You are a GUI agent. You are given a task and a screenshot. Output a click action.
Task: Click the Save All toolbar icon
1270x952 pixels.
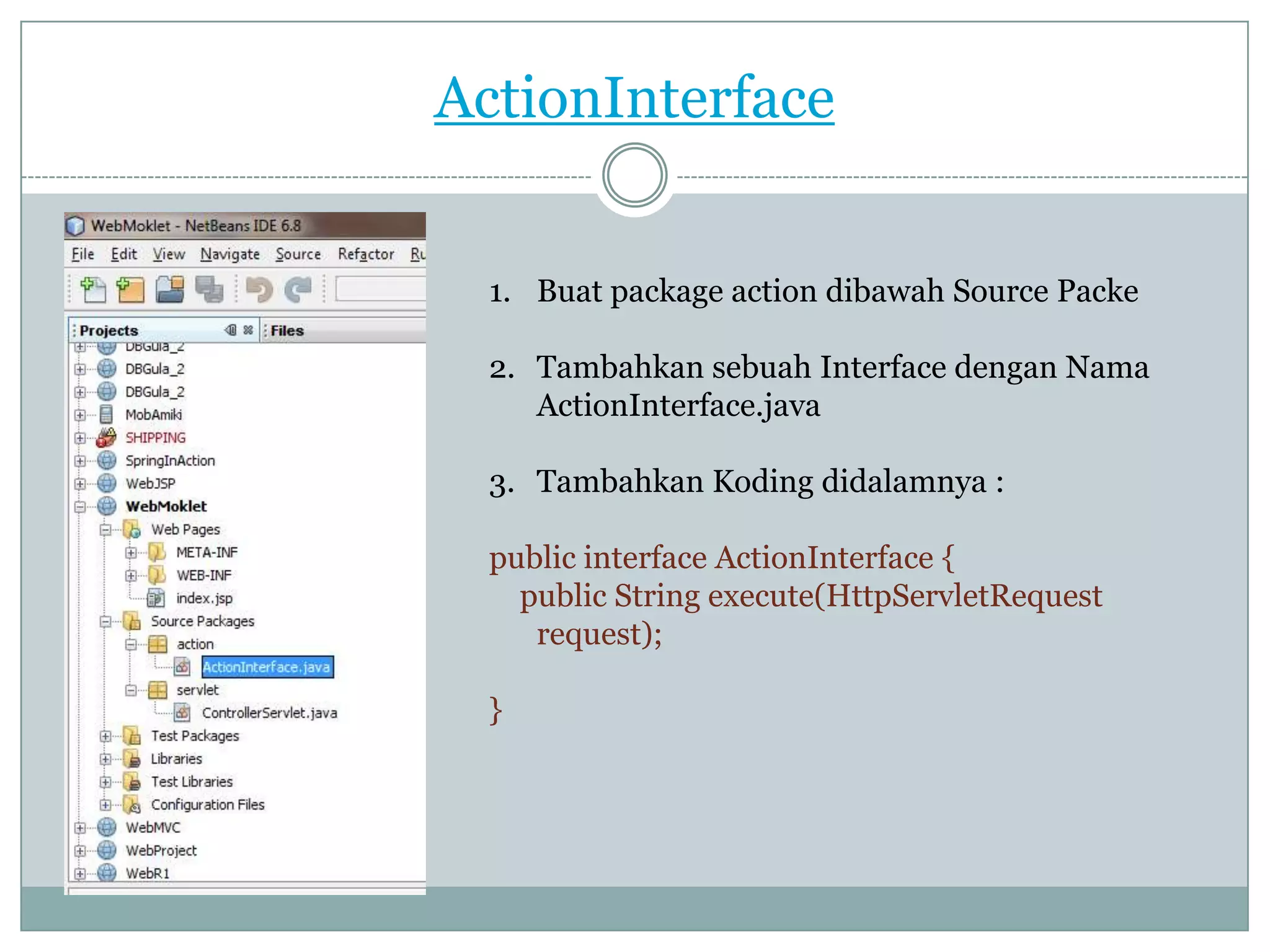coord(209,289)
